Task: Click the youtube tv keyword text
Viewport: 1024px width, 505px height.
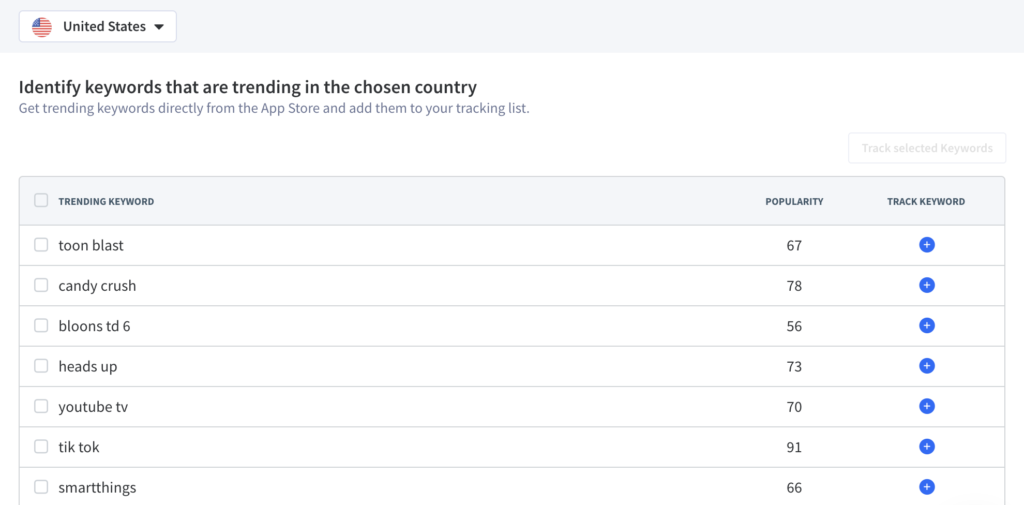Action: coord(93,407)
